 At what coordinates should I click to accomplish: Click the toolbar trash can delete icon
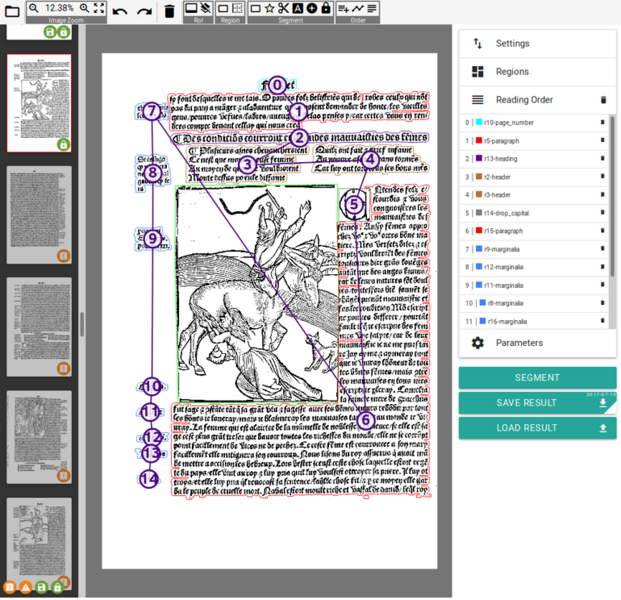(x=170, y=11)
